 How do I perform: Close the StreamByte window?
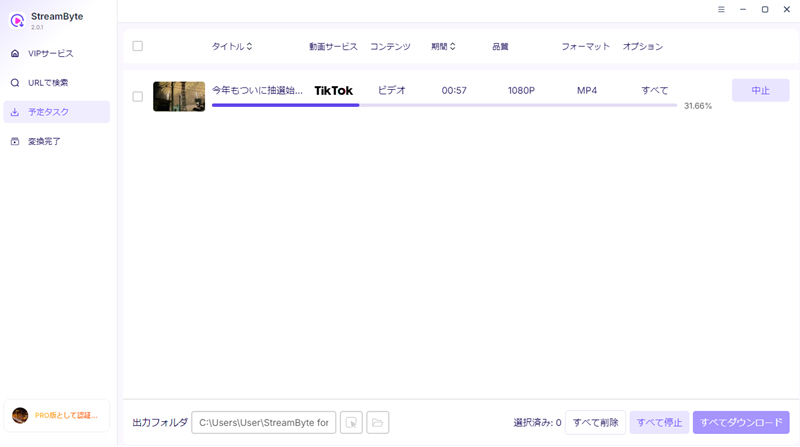[x=787, y=9]
